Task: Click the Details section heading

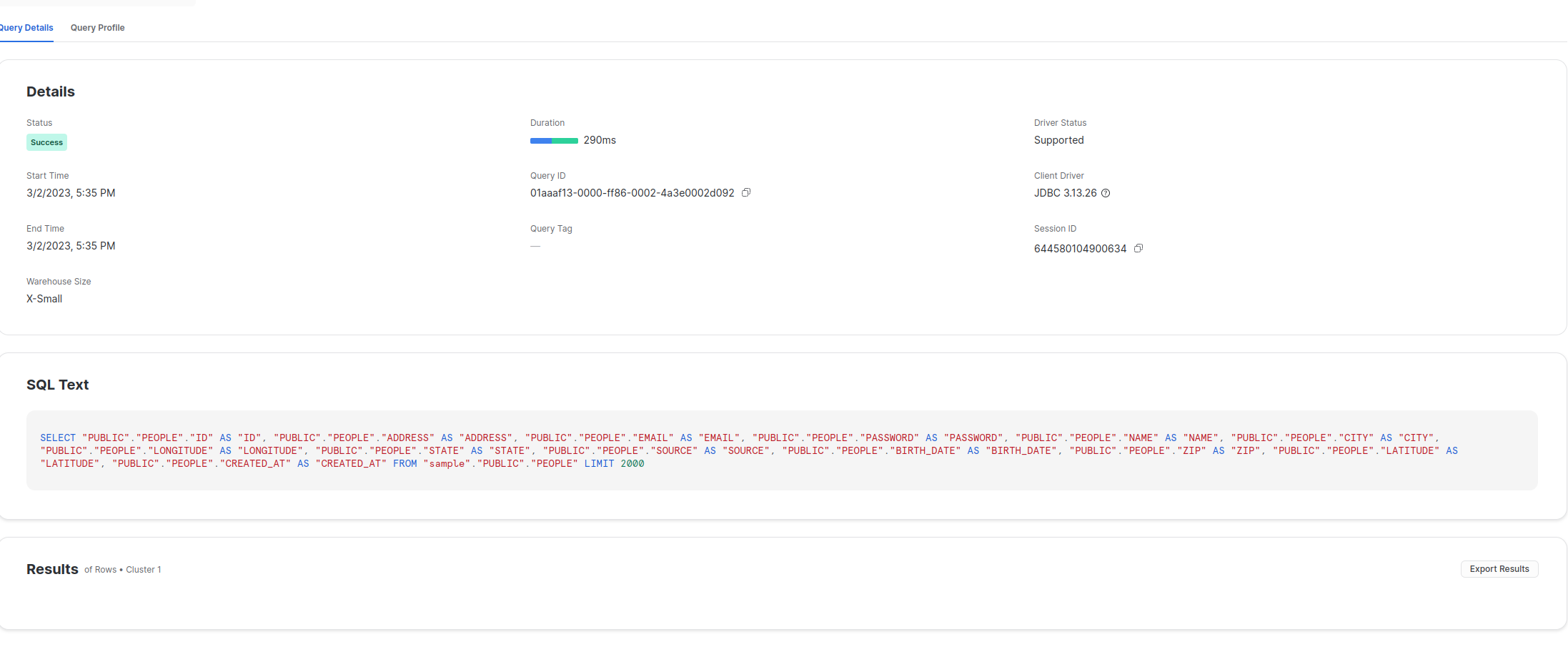Action: click(50, 92)
